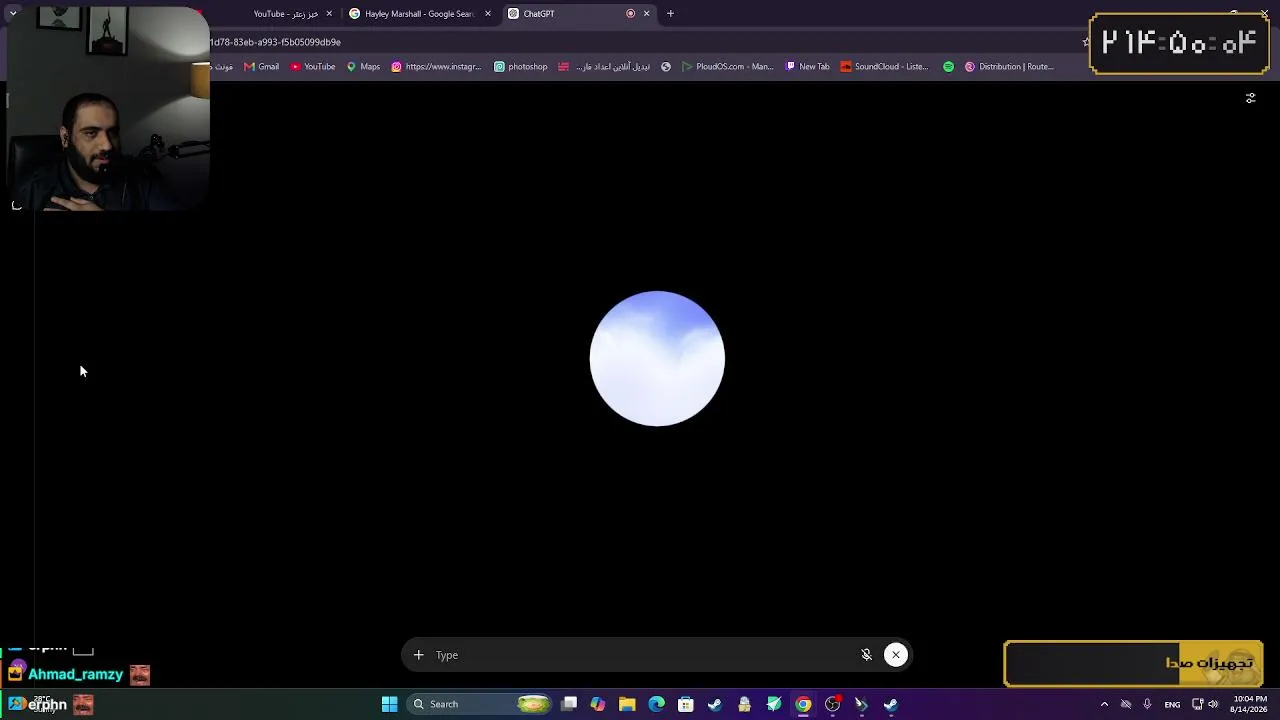Click the Spotify bookmark icon
Screen dimensions: 1280x720
tap(948, 67)
